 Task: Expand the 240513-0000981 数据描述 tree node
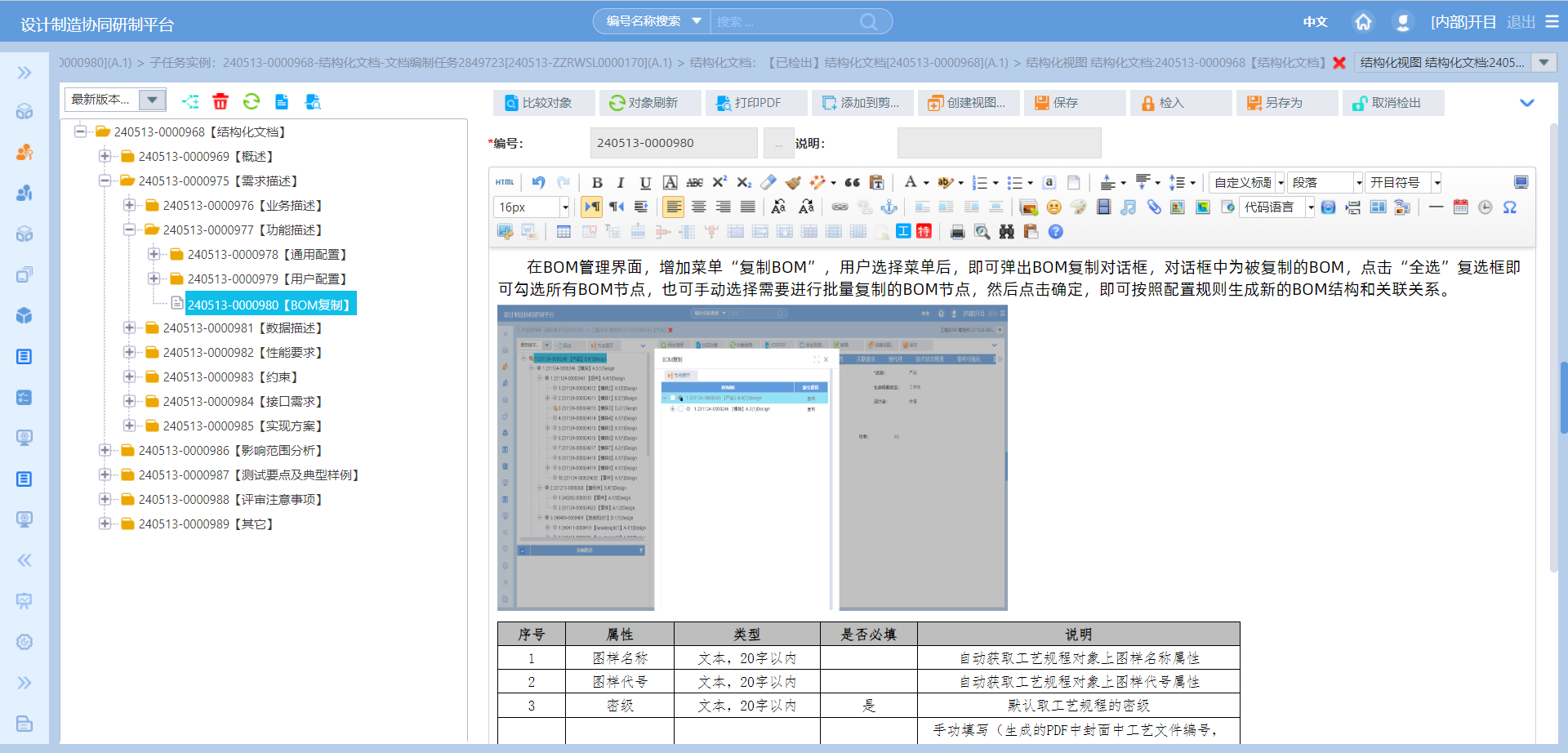point(129,328)
